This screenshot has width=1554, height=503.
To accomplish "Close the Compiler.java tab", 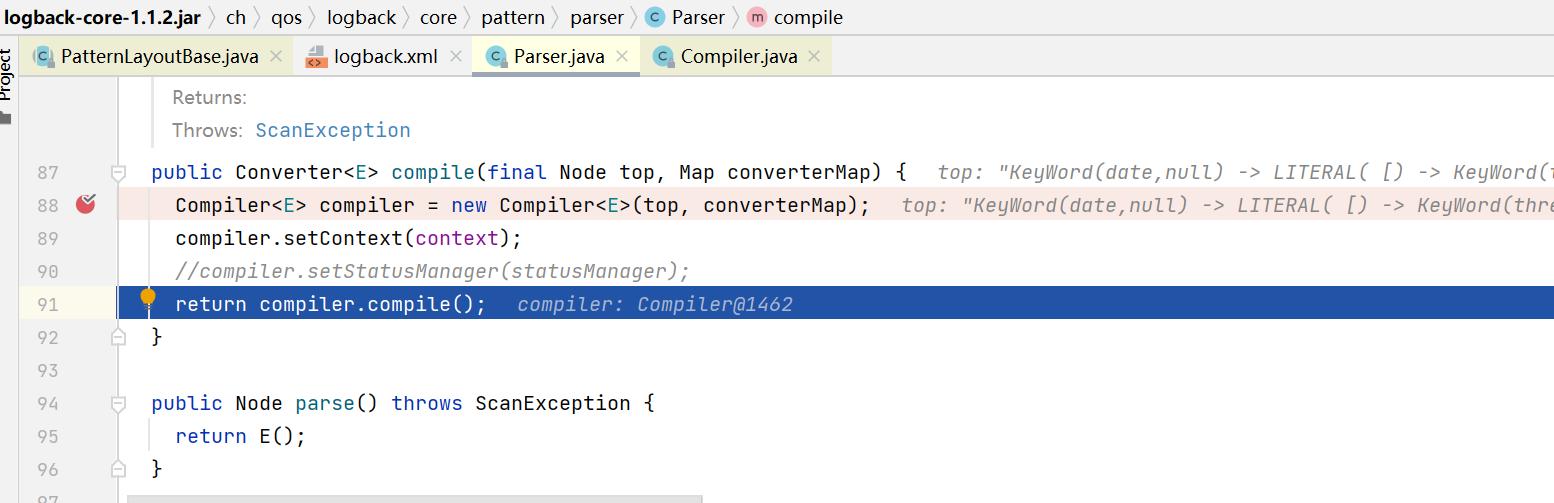I will [x=815, y=57].
